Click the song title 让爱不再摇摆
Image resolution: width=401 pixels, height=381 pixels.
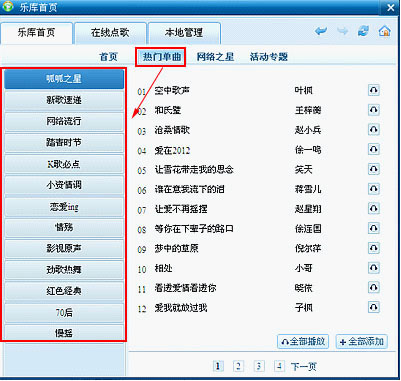pos(181,209)
